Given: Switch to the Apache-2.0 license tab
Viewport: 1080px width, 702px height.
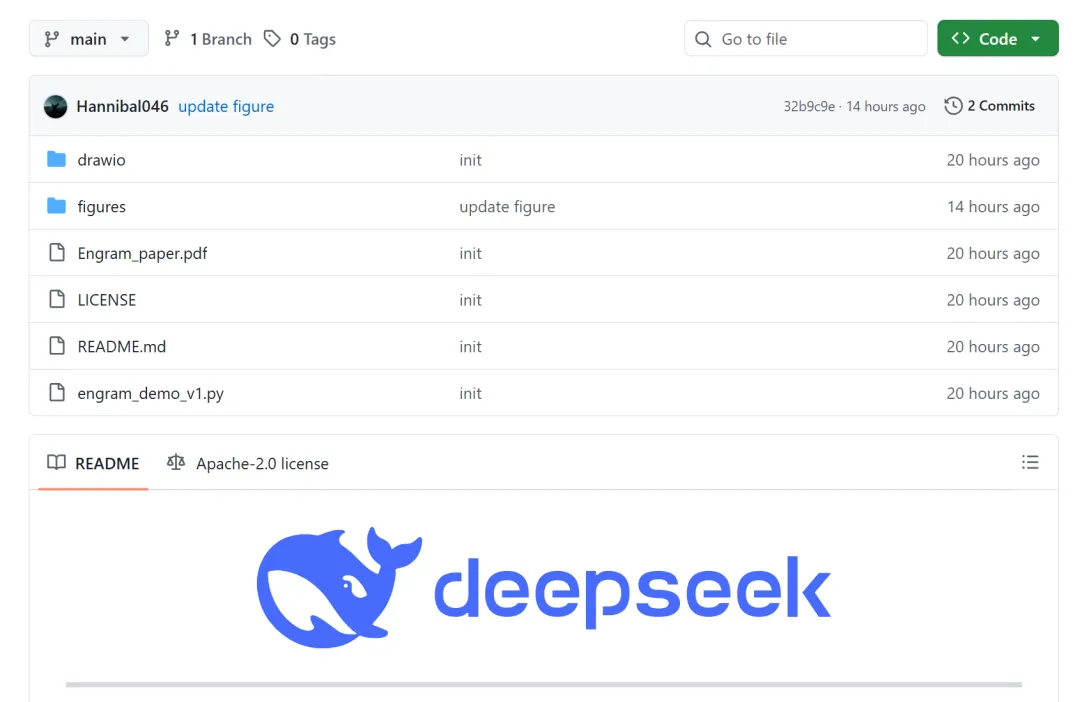Looking at the screenshot, I should pyautogui.click(x=248, y=463).
